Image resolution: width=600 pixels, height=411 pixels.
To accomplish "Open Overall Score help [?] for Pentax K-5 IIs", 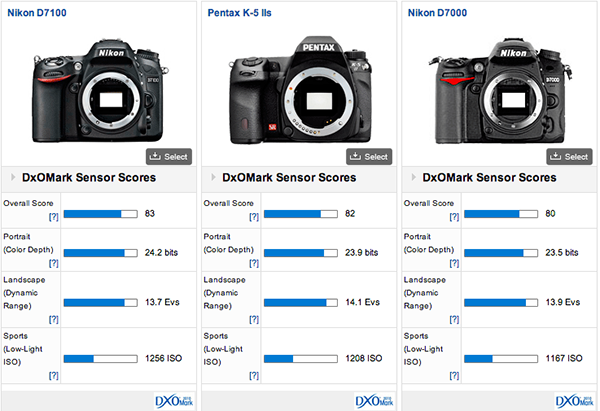I will tap(254, 217).
